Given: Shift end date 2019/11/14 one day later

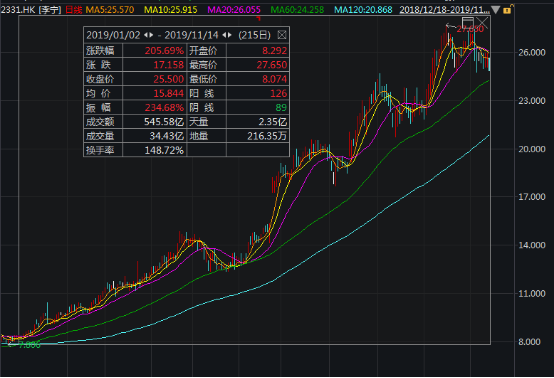Looking at the screenshot, I should coord(230,35).
